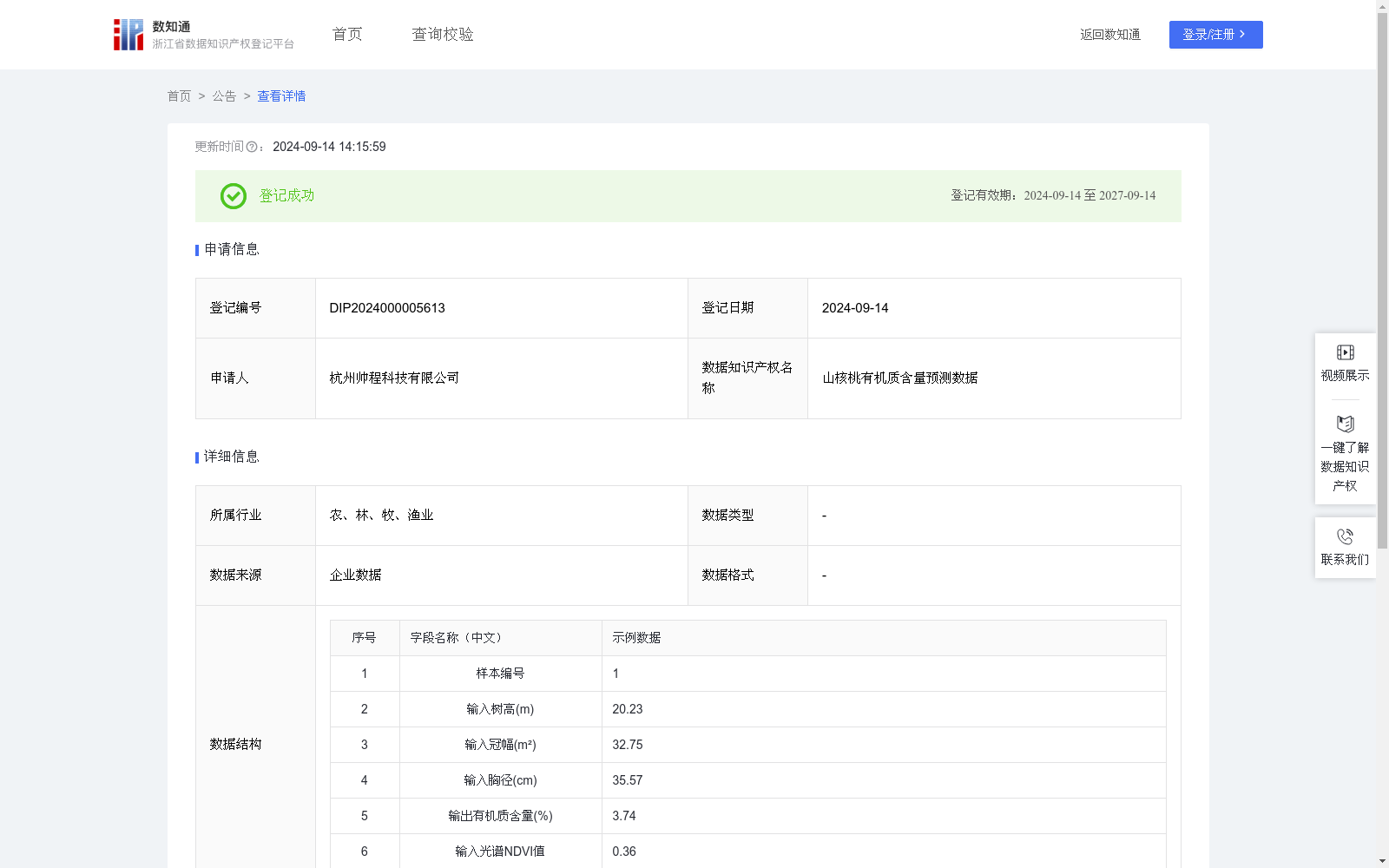
Task: Click the 申请信息 section heading
Action: click(x=231, y=250)
